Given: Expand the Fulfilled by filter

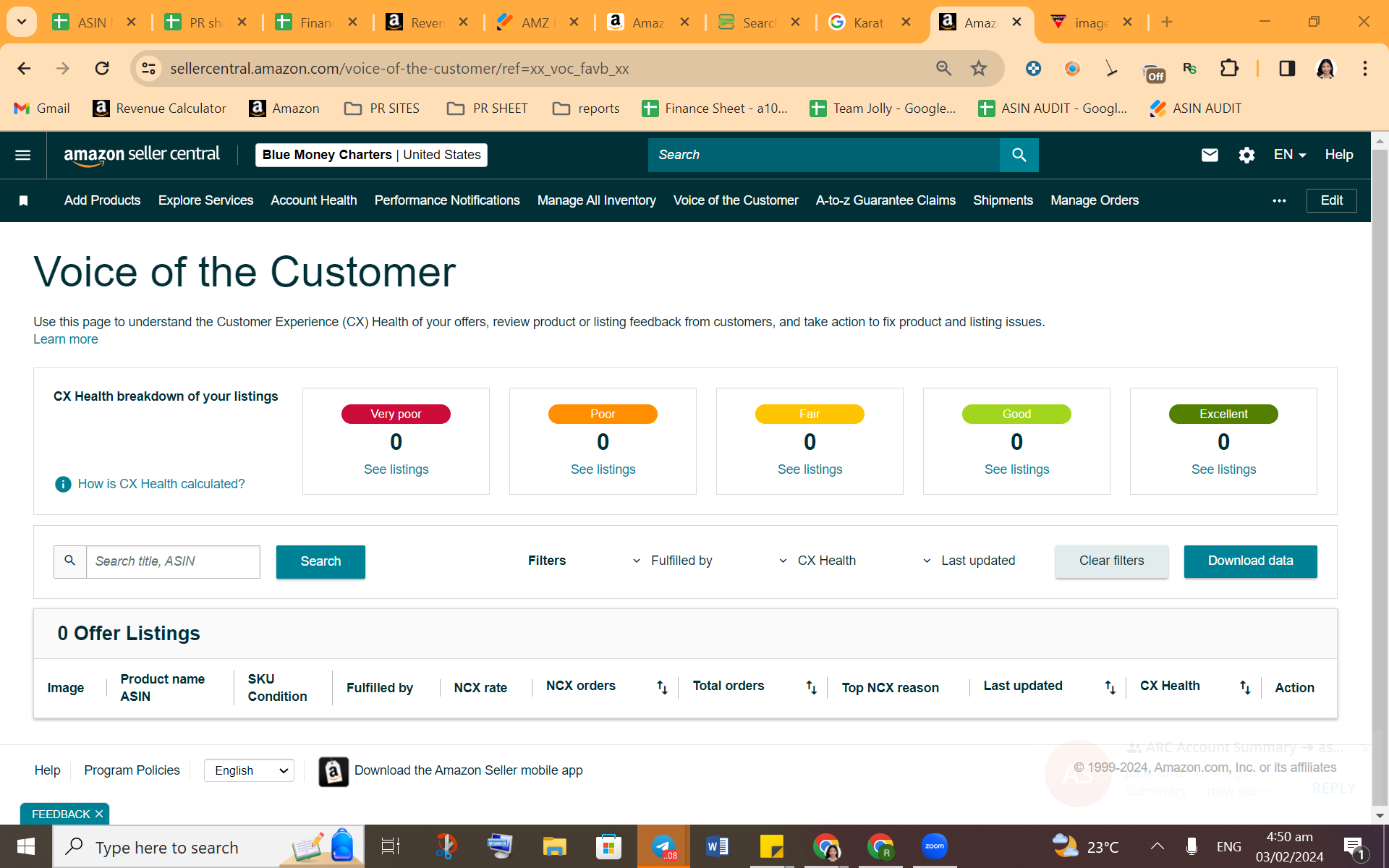Looking at the screenshot, I should point(673,561).
